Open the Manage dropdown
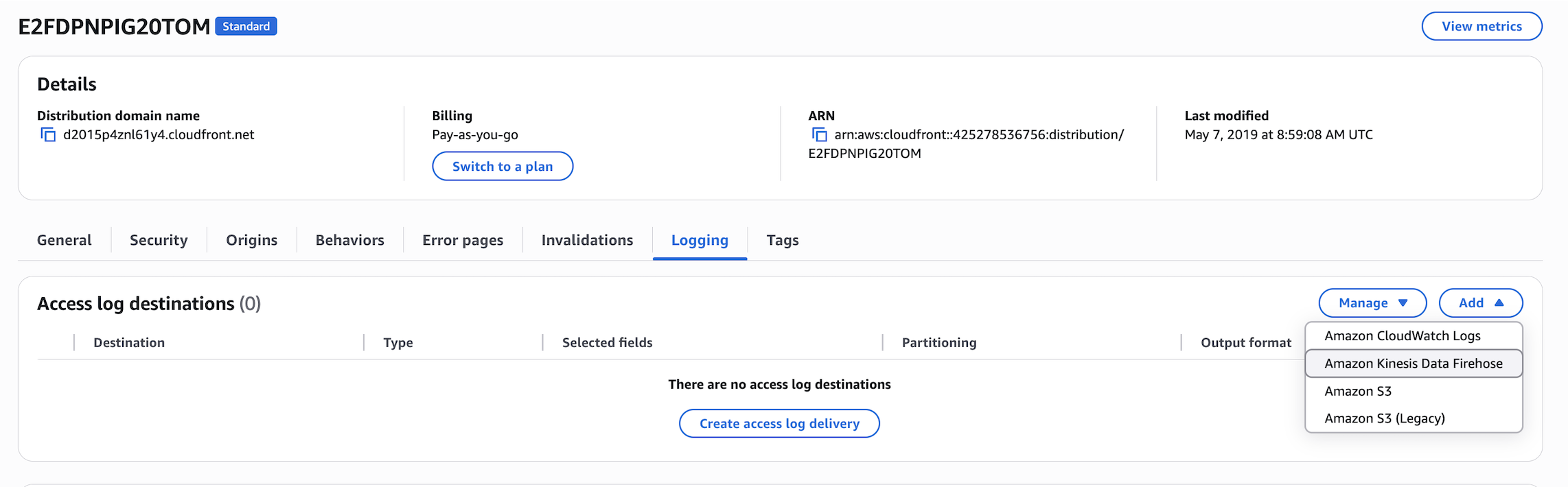 1372,302
